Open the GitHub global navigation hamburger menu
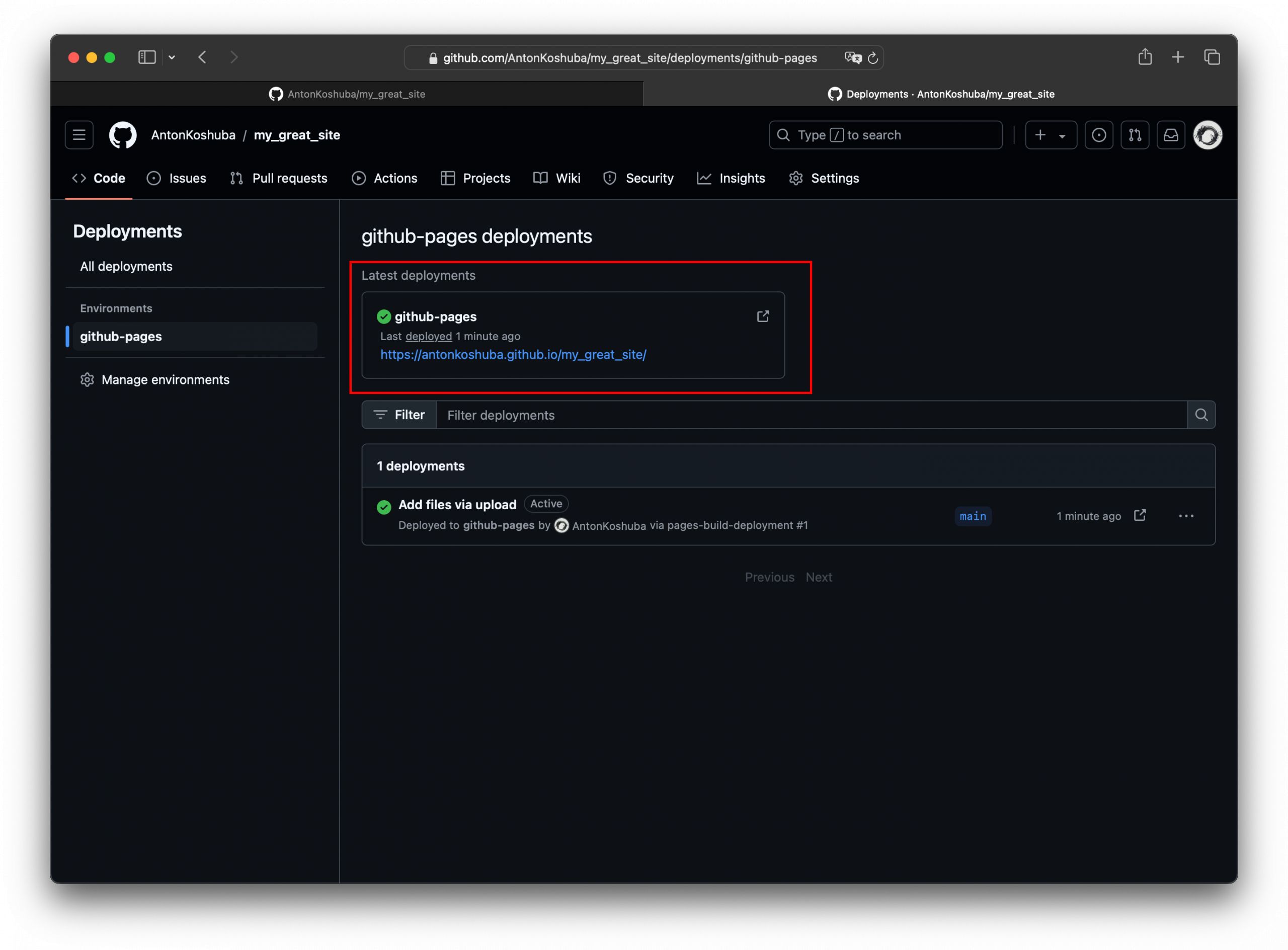Image resolution: width=1288 pixels, height=950 pixels. (x=79, y=135)
